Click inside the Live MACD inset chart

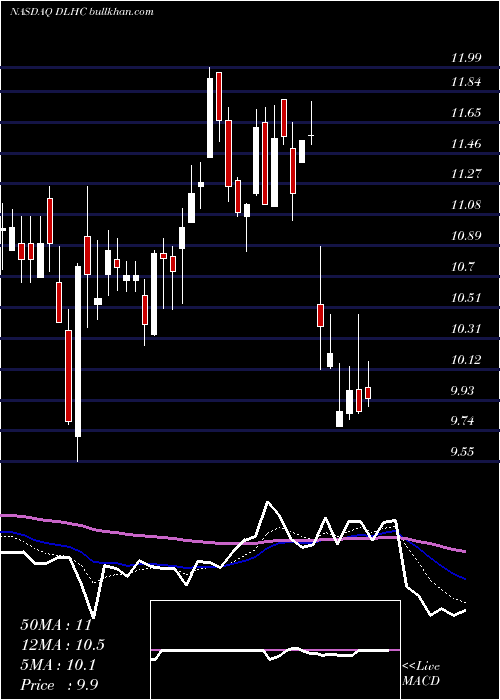(275, 650)
